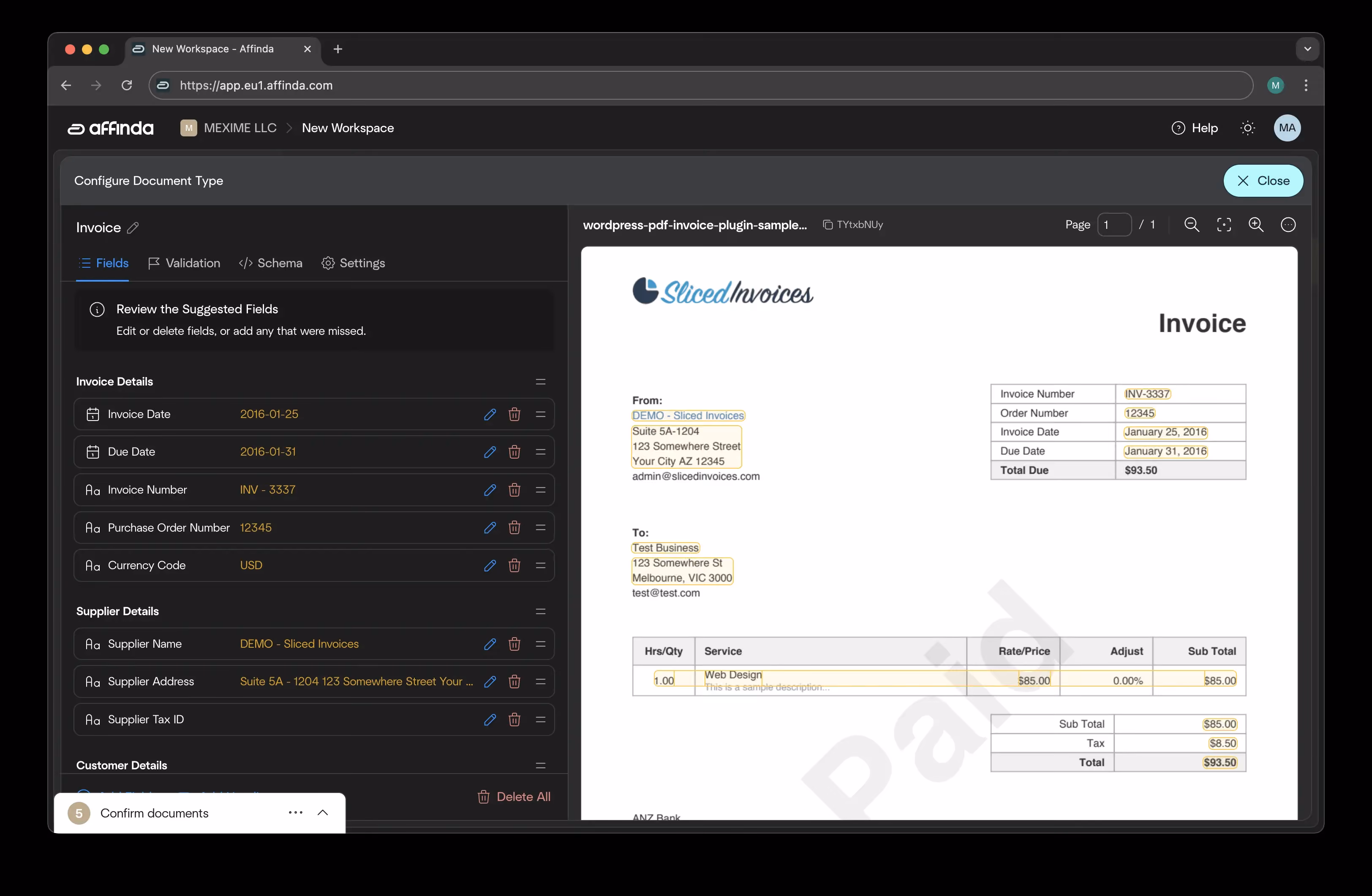This screenshot has height=896, width=1372.
Task: Click drag handle on Invoice Date row
Action: 540,414
